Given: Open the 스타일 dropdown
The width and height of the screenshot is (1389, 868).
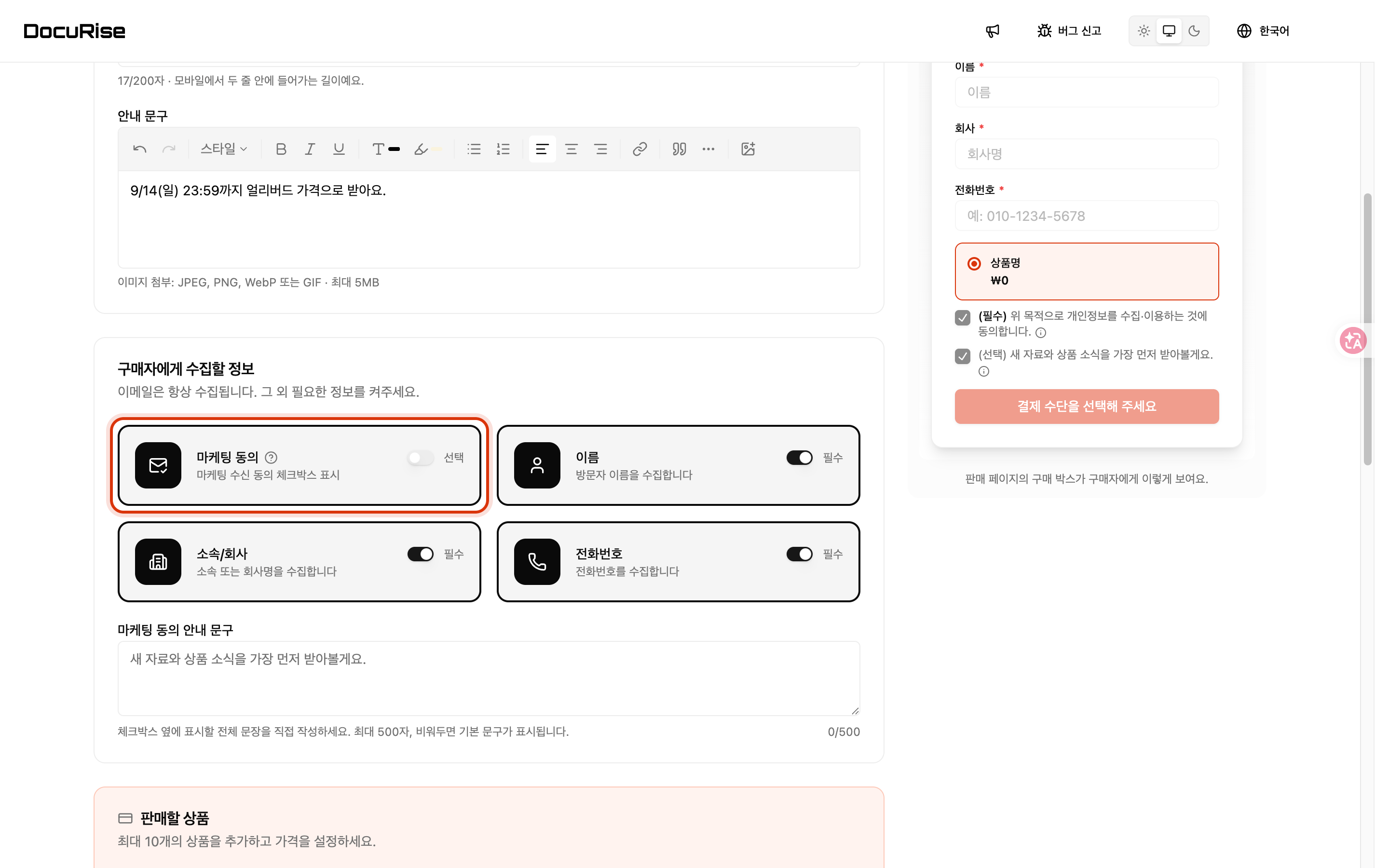Looking at the screenshot, I should click(223, 149).
